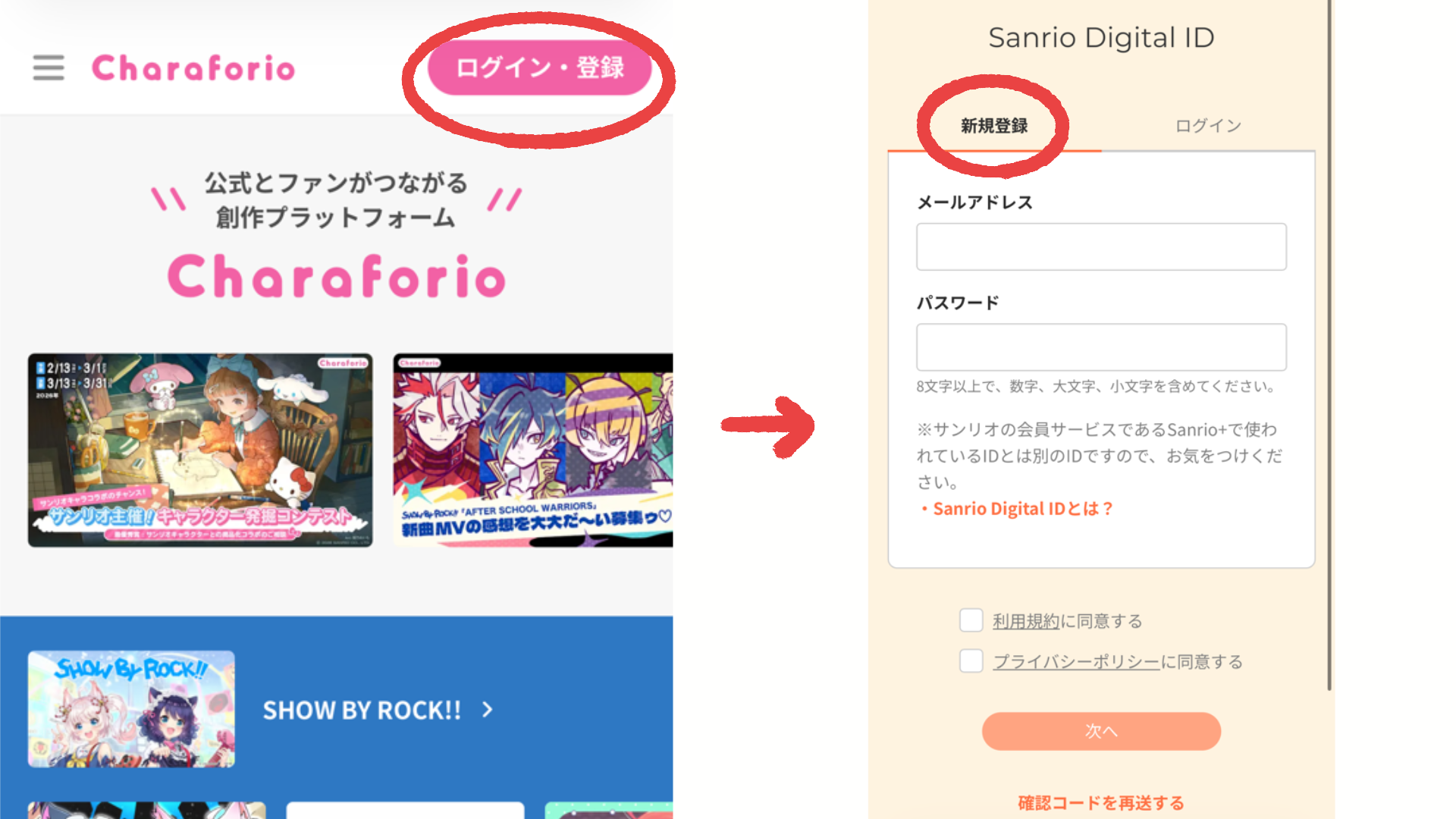Open the hamburger menu icon
The image size is (1456, 819).
[x=49, y=67]
